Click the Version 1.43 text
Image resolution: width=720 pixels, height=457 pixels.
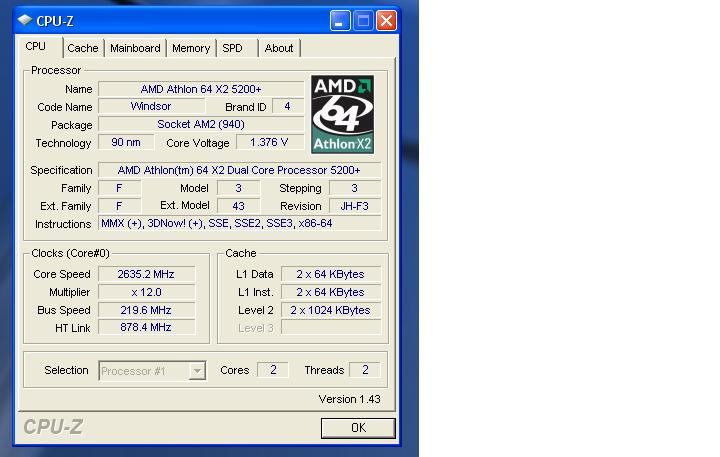click(x=349, y=399)
